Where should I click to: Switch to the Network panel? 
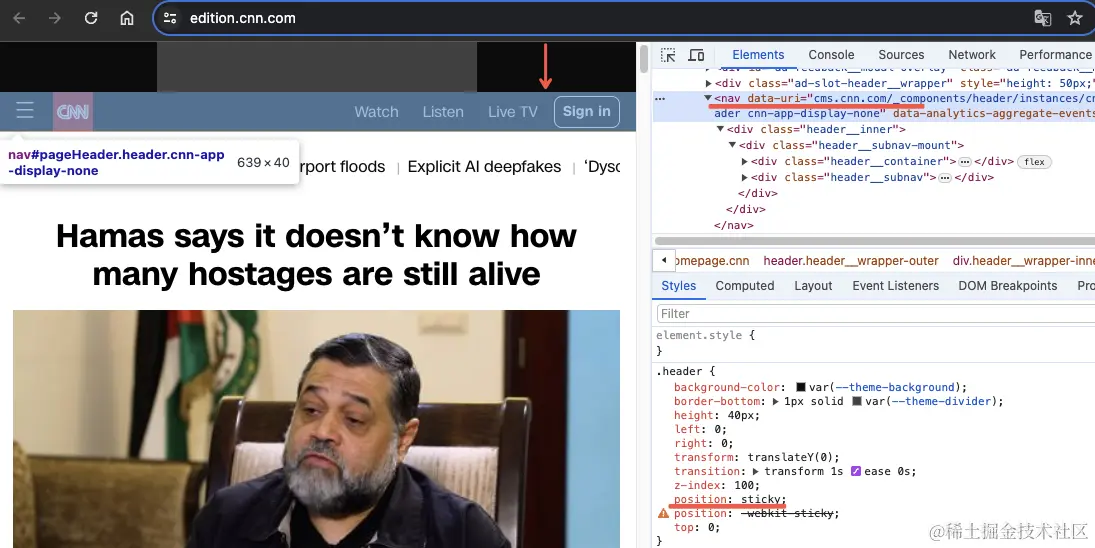pyautogui.click(x=972, y=55)
